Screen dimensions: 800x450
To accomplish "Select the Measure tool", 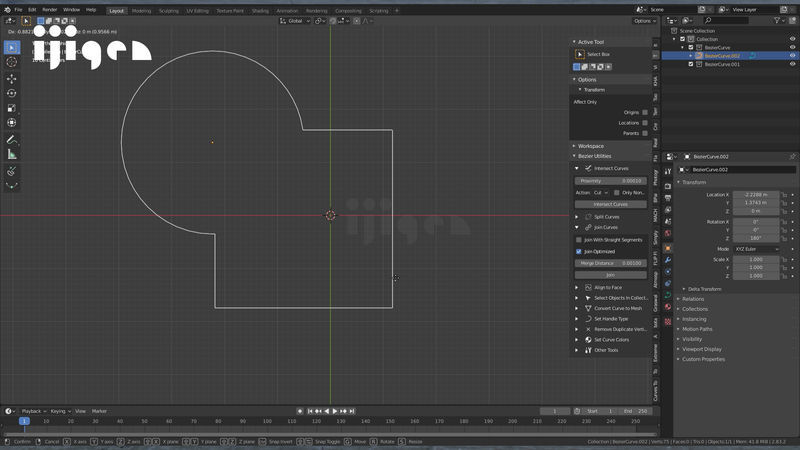I will [x=12, y=154].
